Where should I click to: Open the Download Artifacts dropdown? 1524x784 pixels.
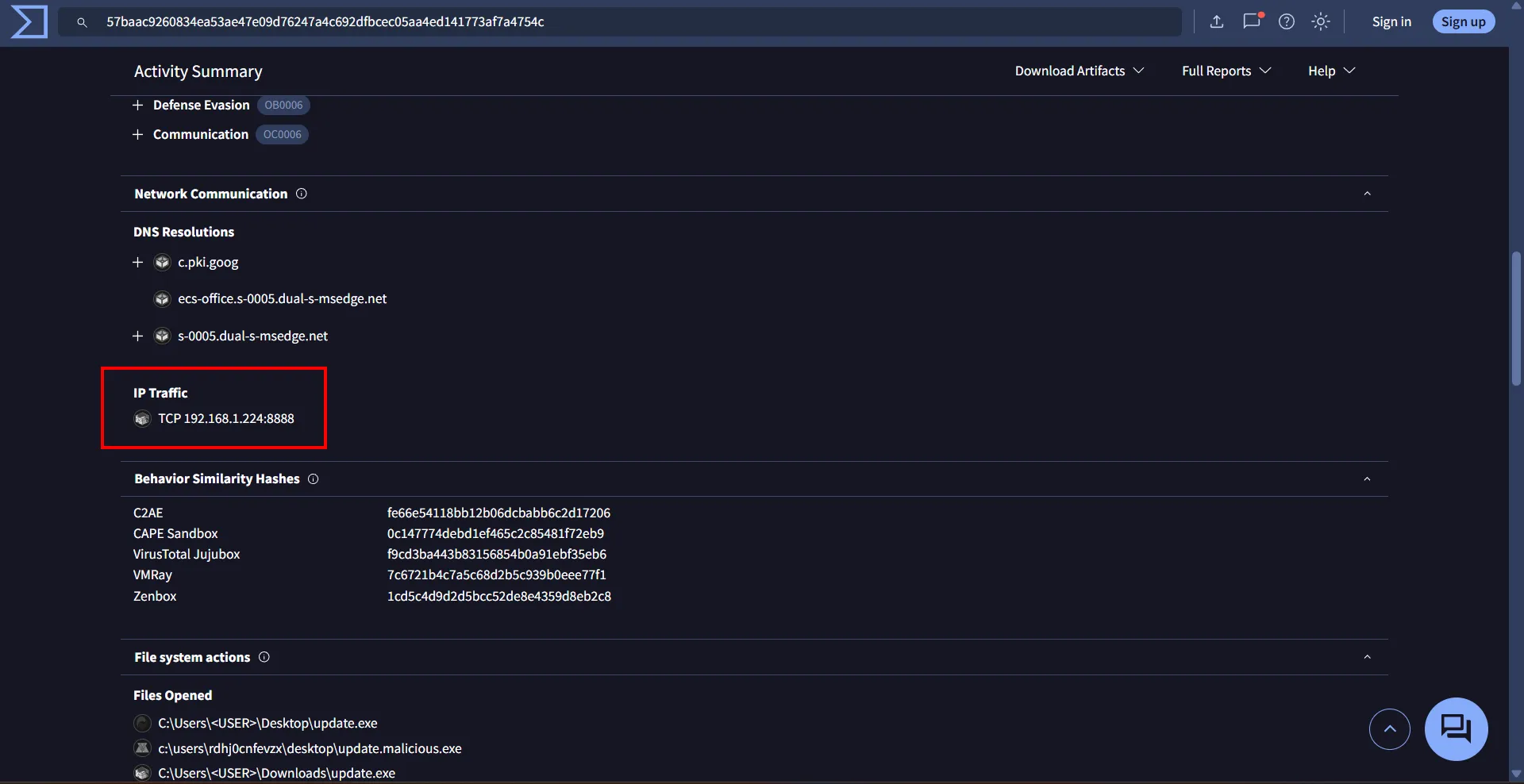tap(1079, 71)
